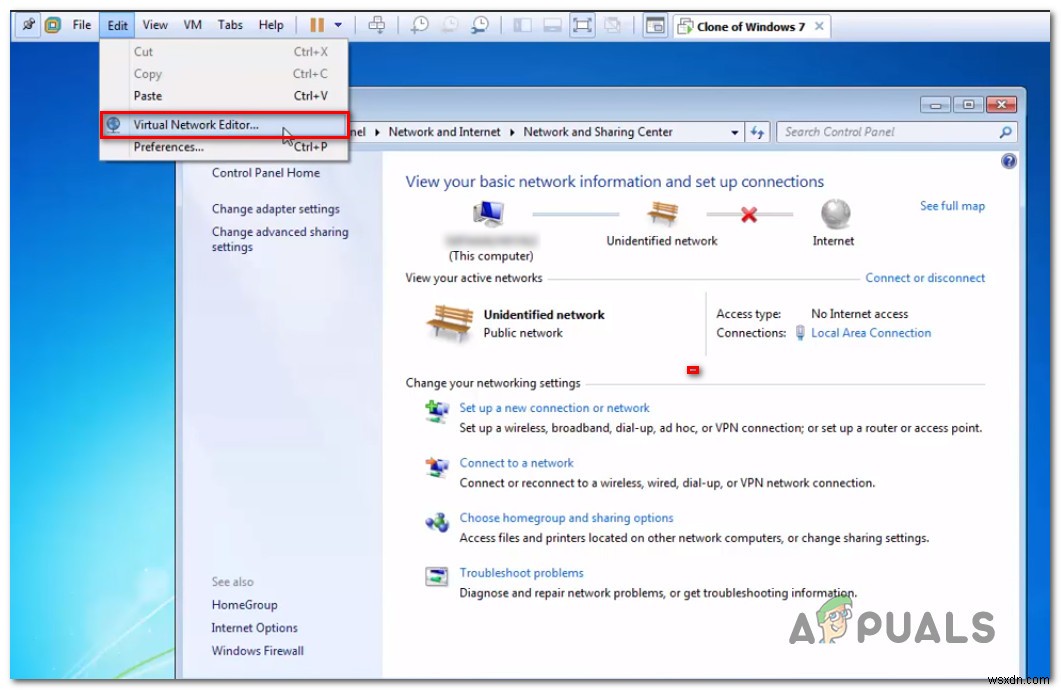
Task: Open Local Area Connection link
Action: pyautogui.click(x=870, y=333)
